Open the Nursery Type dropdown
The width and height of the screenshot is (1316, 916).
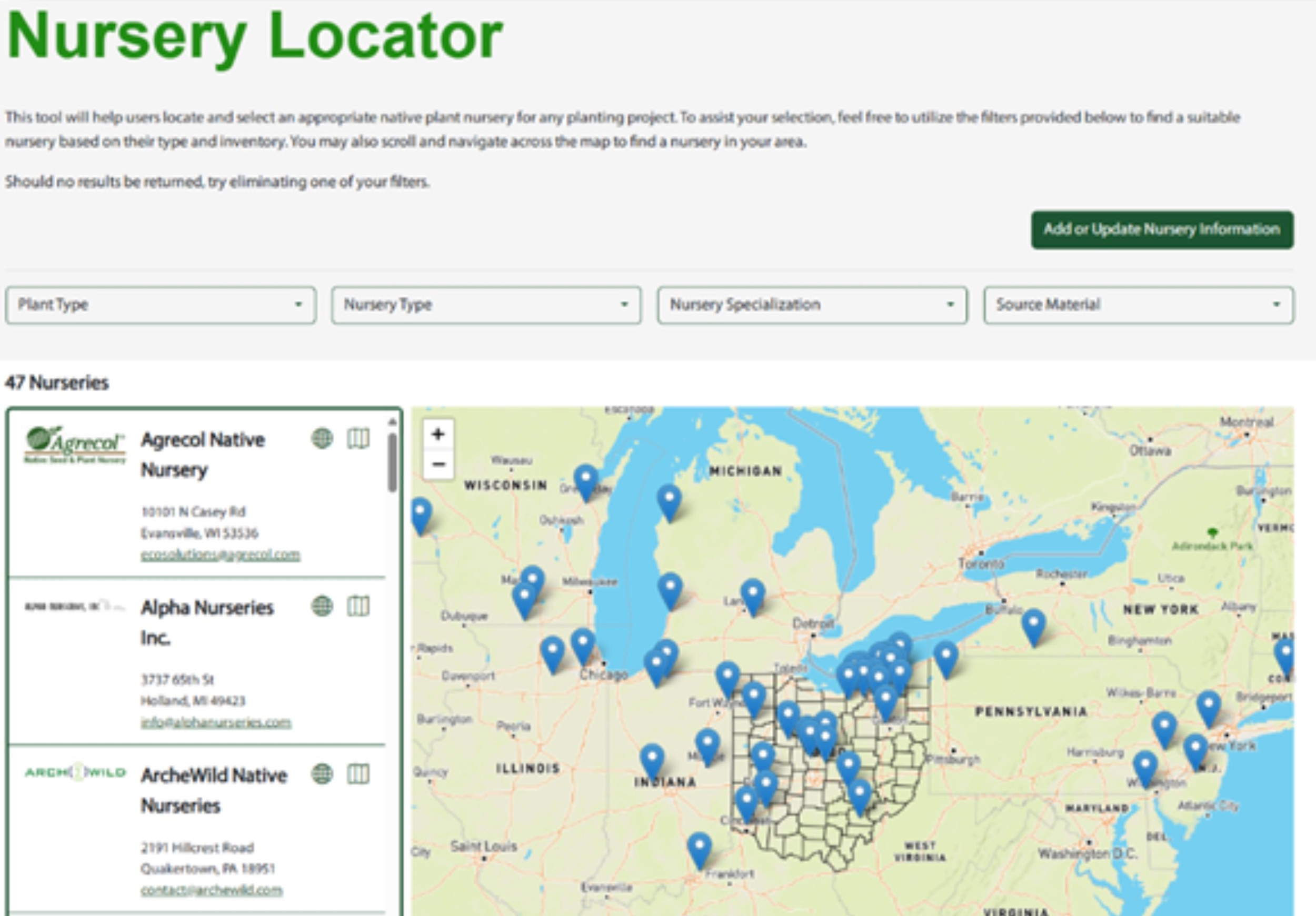pyautogui.click(x=486, y=305)
